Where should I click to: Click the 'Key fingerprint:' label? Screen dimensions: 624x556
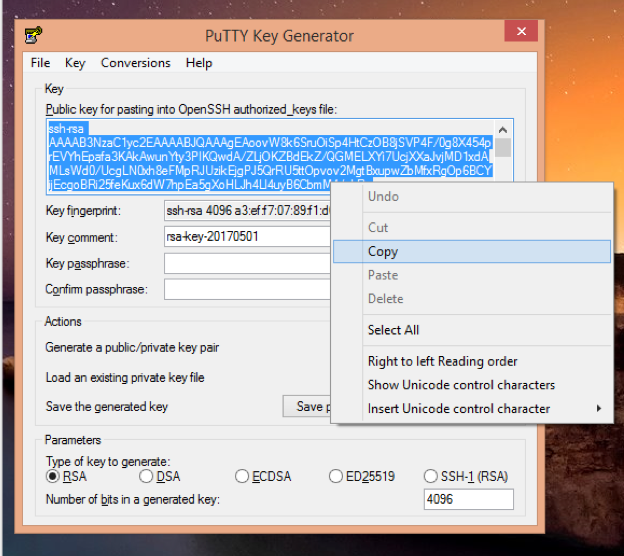coord(83,211)
